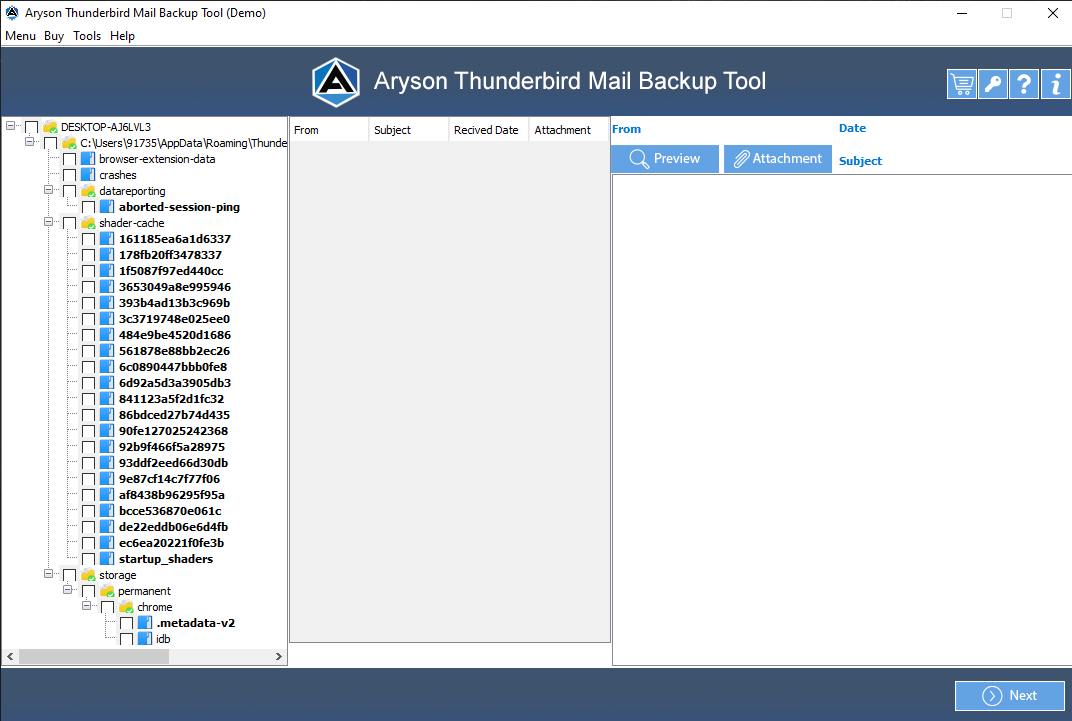1072x721 pixels.
Task: Click file icon beside browser-extension-data
Action: (88, 159)
